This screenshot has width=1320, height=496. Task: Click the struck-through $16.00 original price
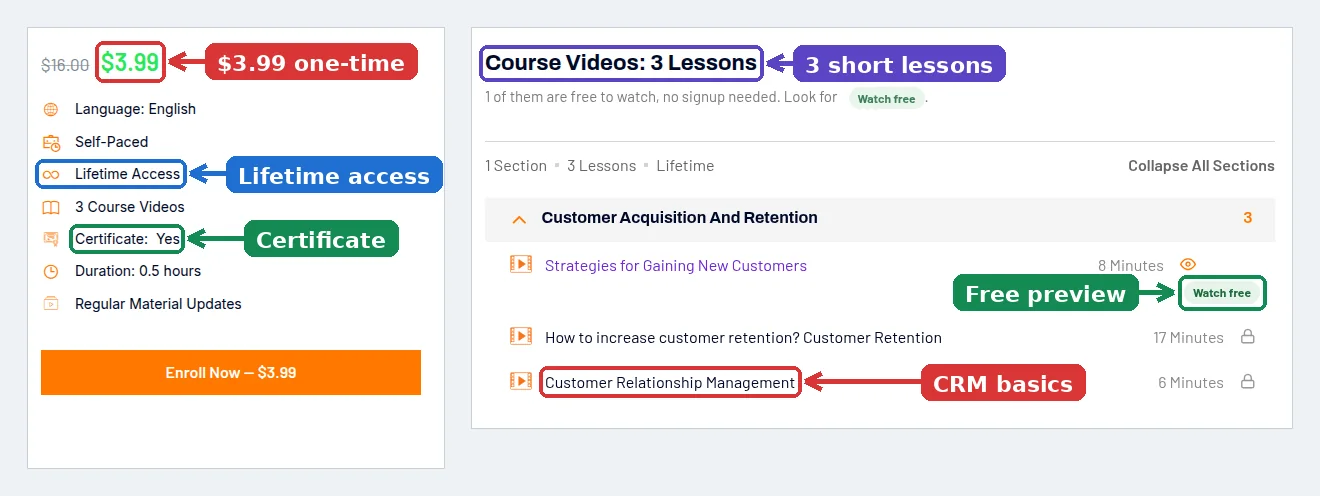pyautogui.click(x=65, y=65)
